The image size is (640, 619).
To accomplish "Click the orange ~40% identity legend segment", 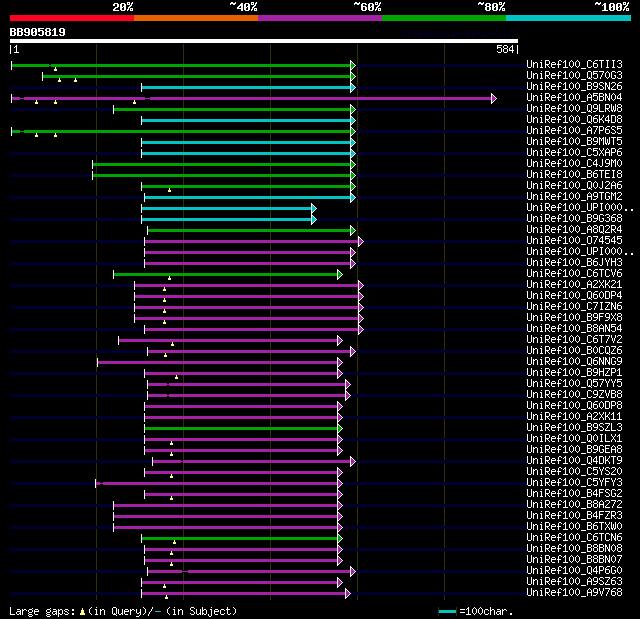I will [x=195, y=18].
